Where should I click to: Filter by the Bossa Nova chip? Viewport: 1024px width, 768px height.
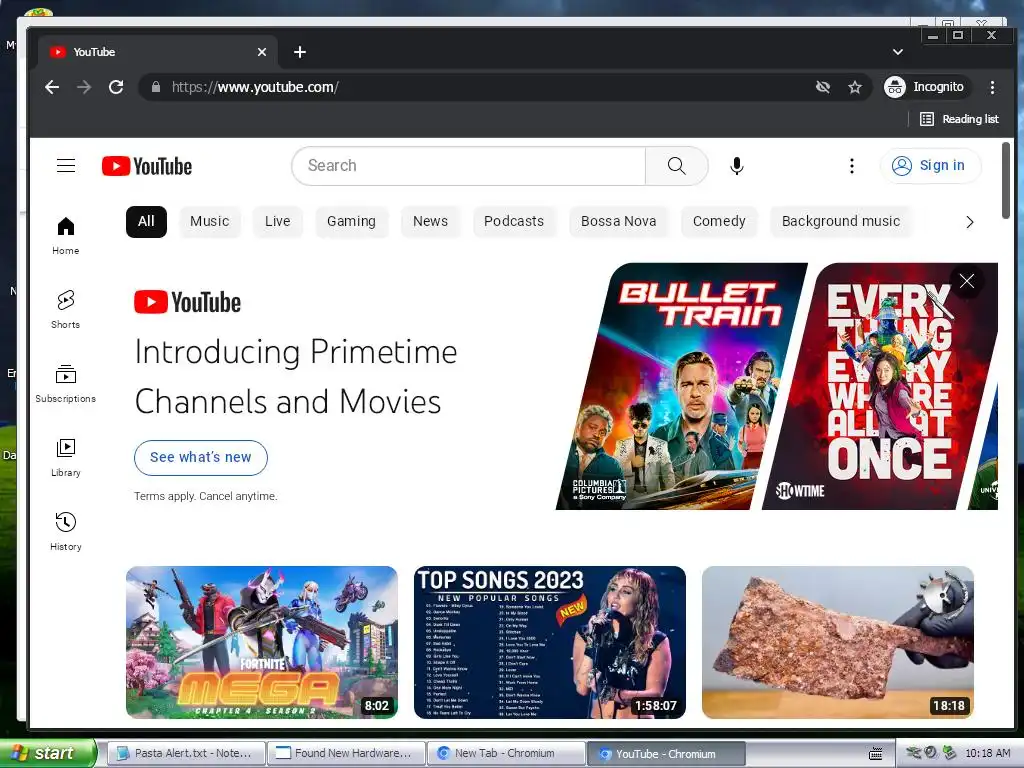(x=618, y=221)
